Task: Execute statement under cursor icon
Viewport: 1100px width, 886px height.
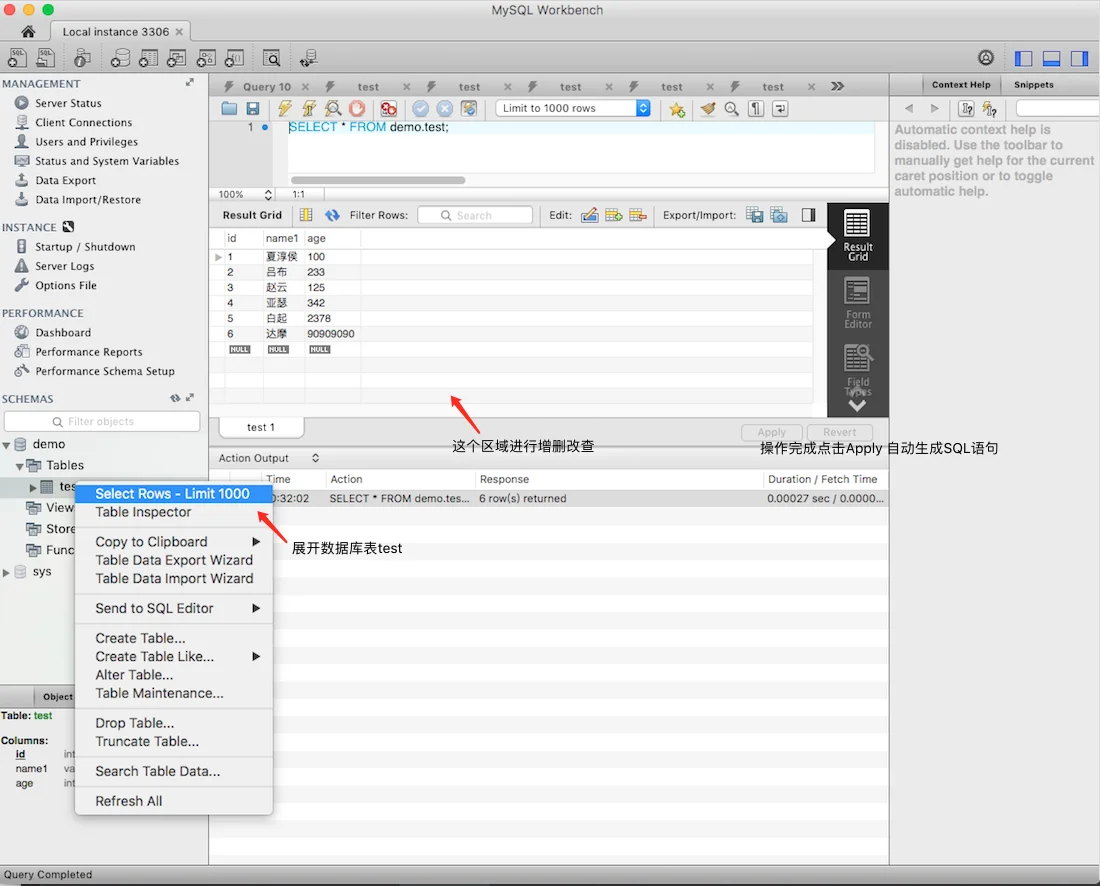Action: coord(309,109)
